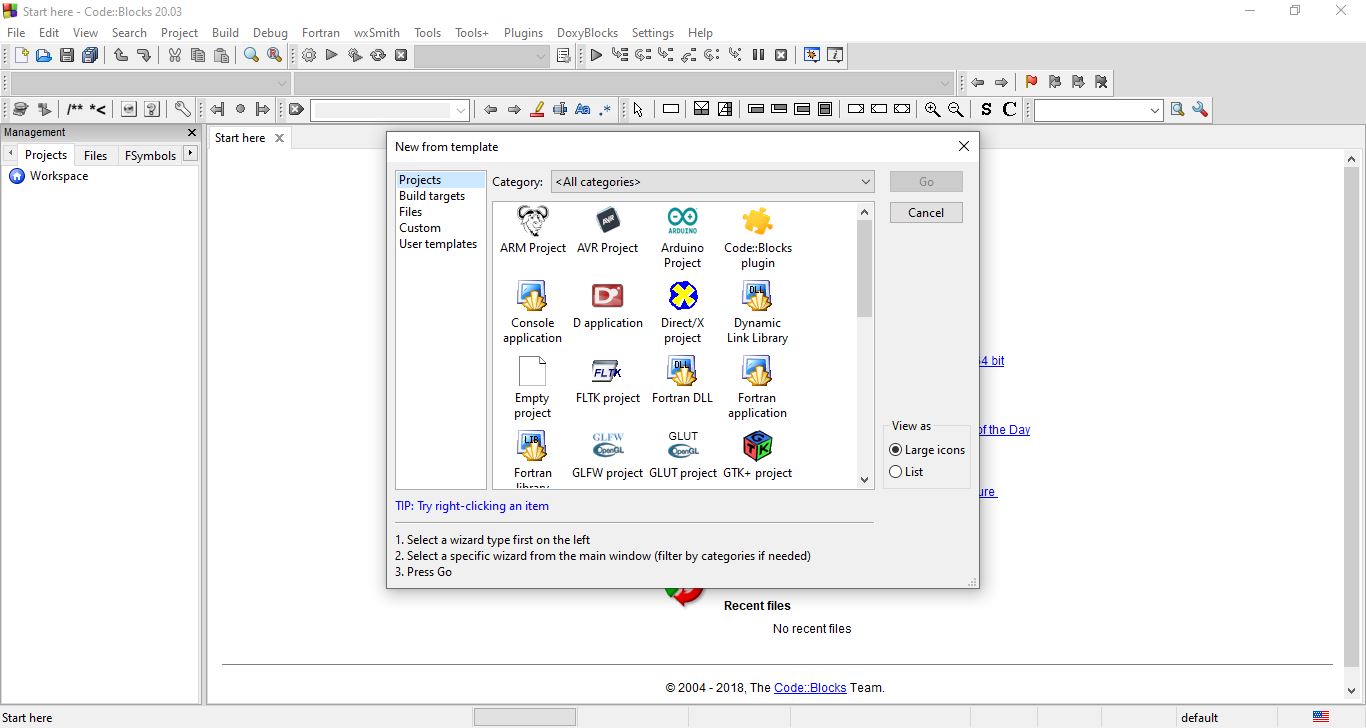
Task: Click Management tabs right scroll arrow
Action: 190,153
